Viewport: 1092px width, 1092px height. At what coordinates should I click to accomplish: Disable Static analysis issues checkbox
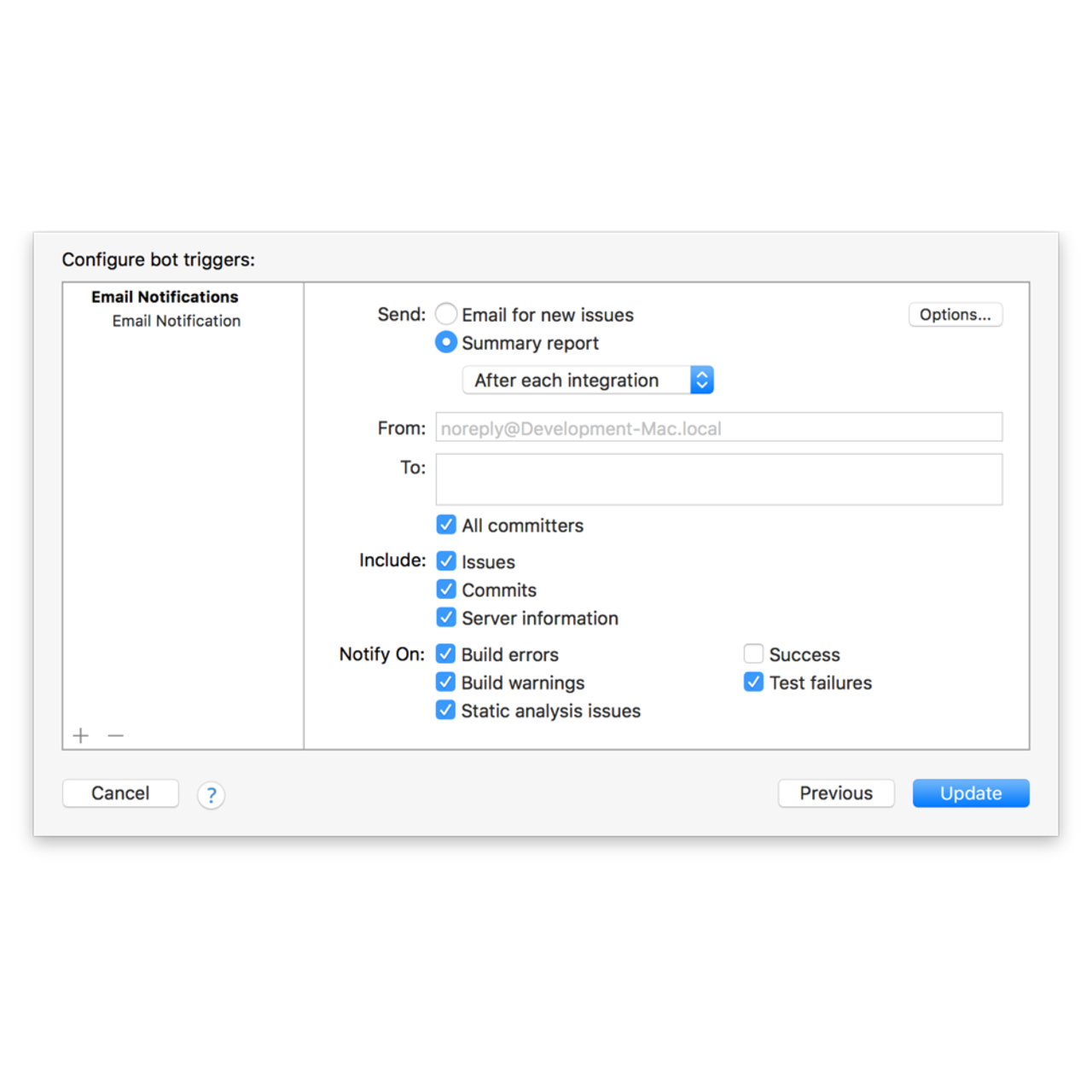click(446, 711)
